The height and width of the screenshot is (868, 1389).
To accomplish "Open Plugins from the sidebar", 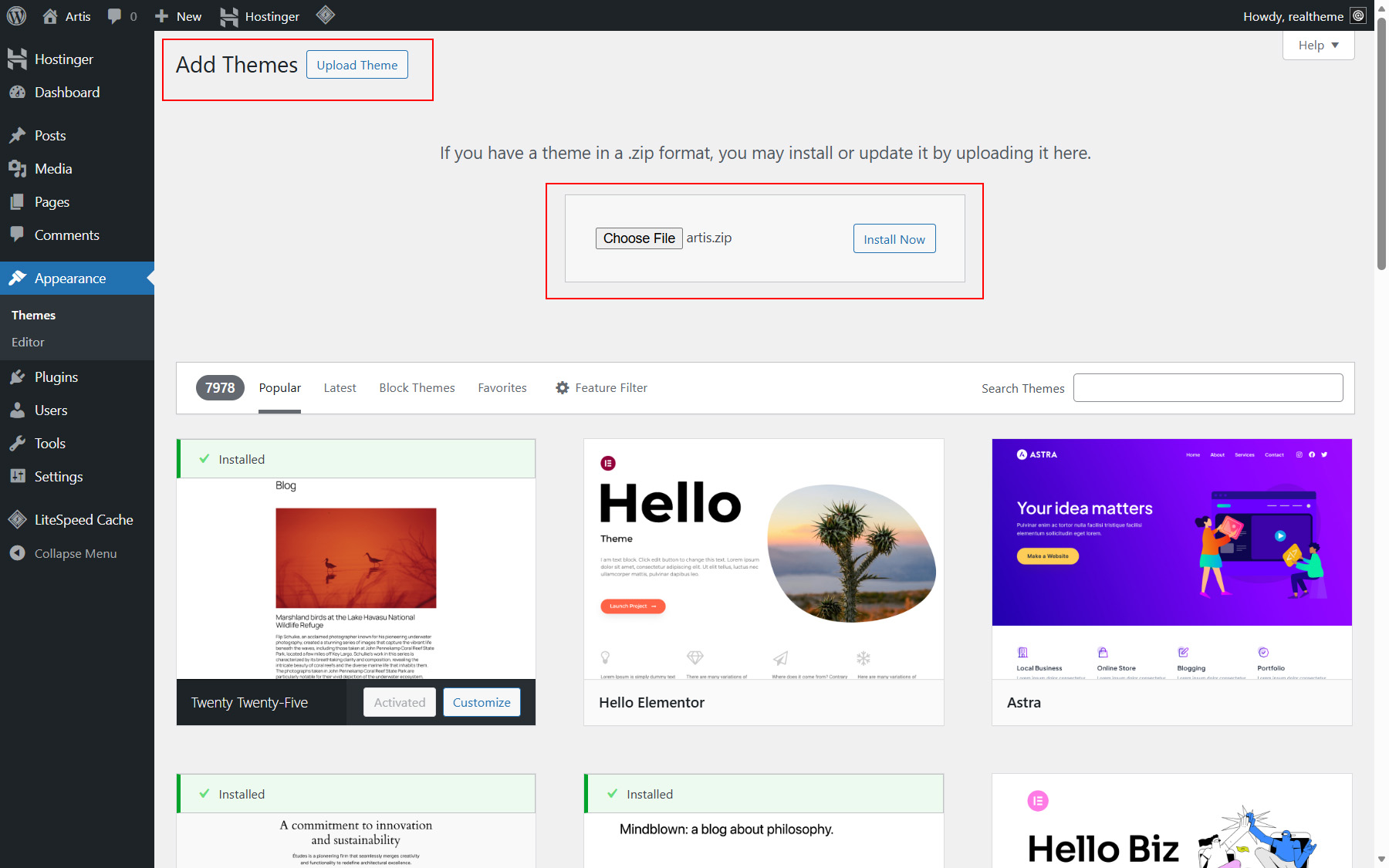I will click(56, 377).
